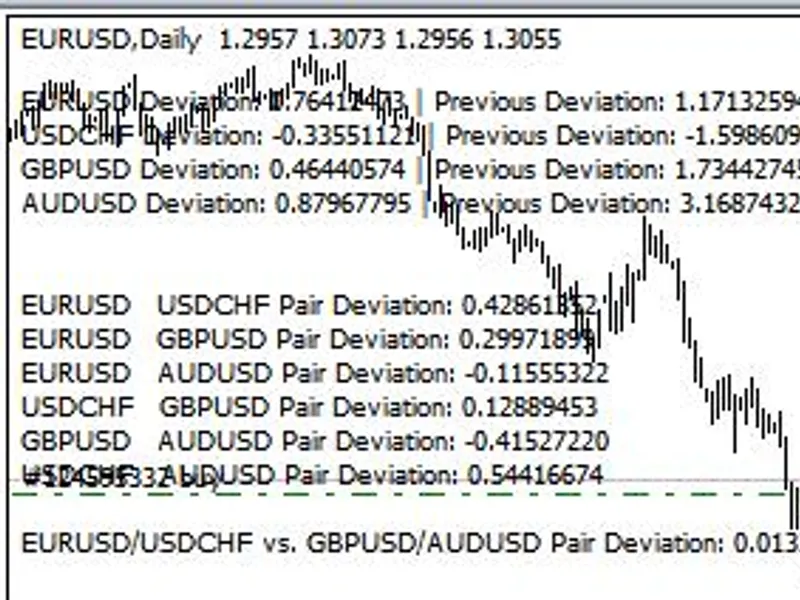Click the OHLC values 1.2957 1.3073 1.2956 1.3055
The height and width of the screenshot is (600, 800).
pyautogui.click(x=390, y=39)
